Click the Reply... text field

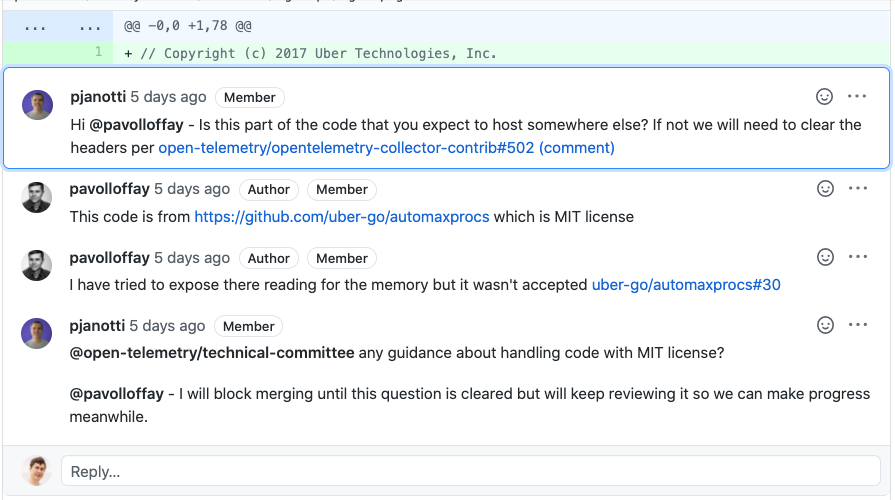[x=471, y=471]
